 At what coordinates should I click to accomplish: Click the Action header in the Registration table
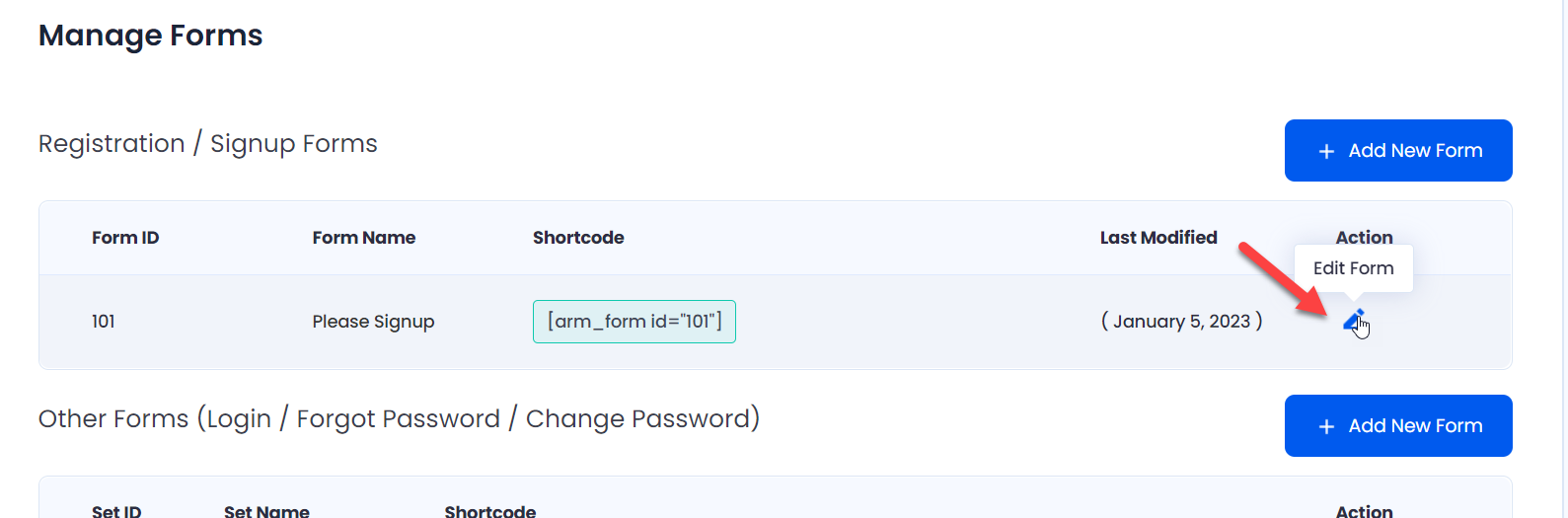click(1364, 237)
